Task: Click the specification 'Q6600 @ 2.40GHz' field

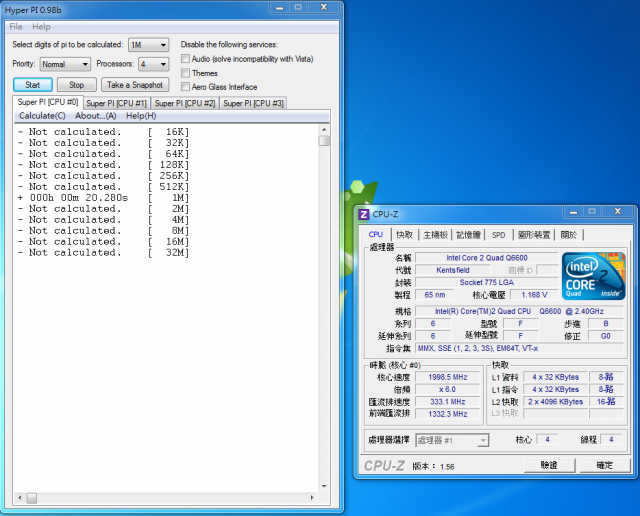Action: tap(520, 311)
